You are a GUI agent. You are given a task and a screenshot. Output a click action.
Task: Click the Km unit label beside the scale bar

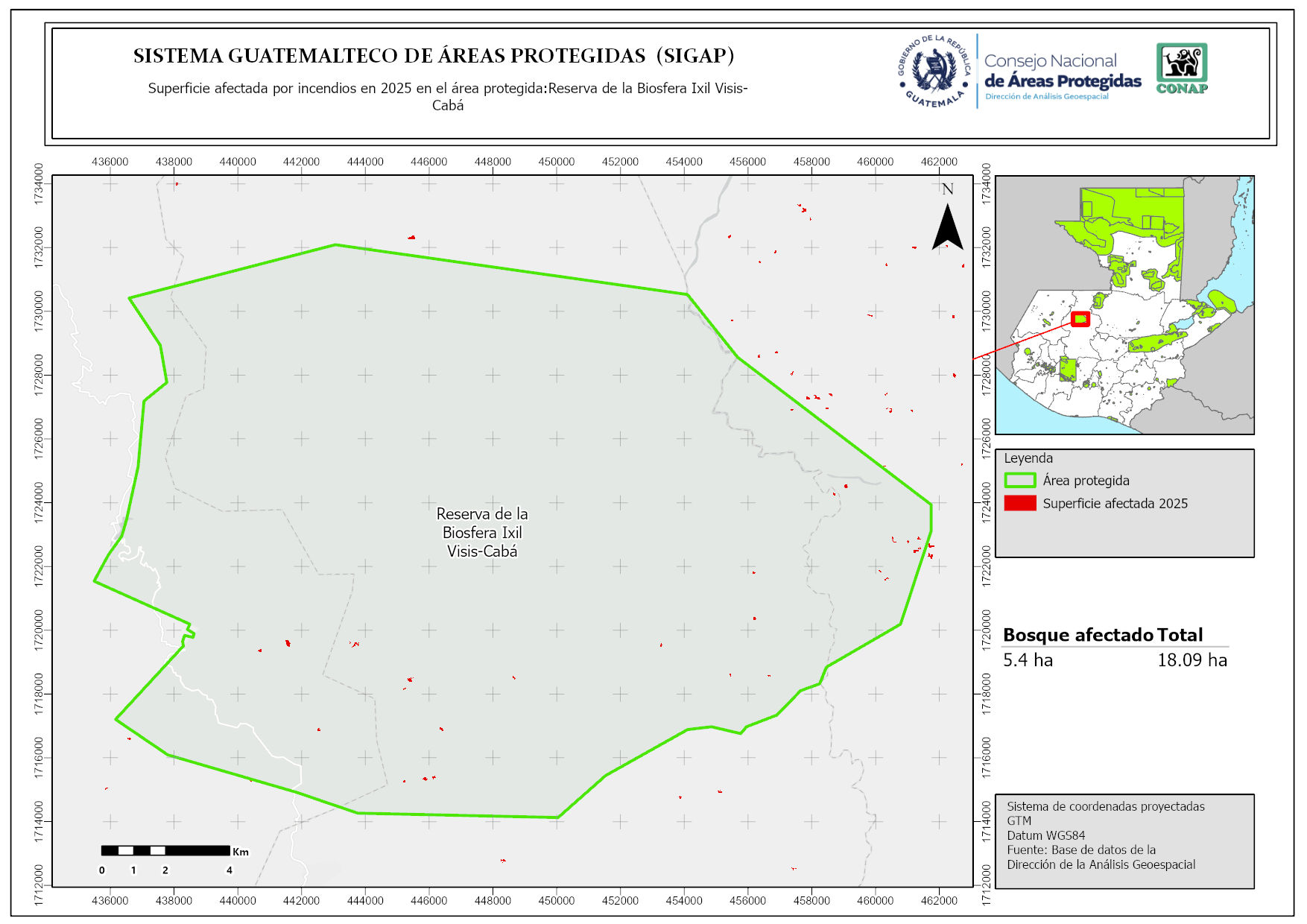241,852
